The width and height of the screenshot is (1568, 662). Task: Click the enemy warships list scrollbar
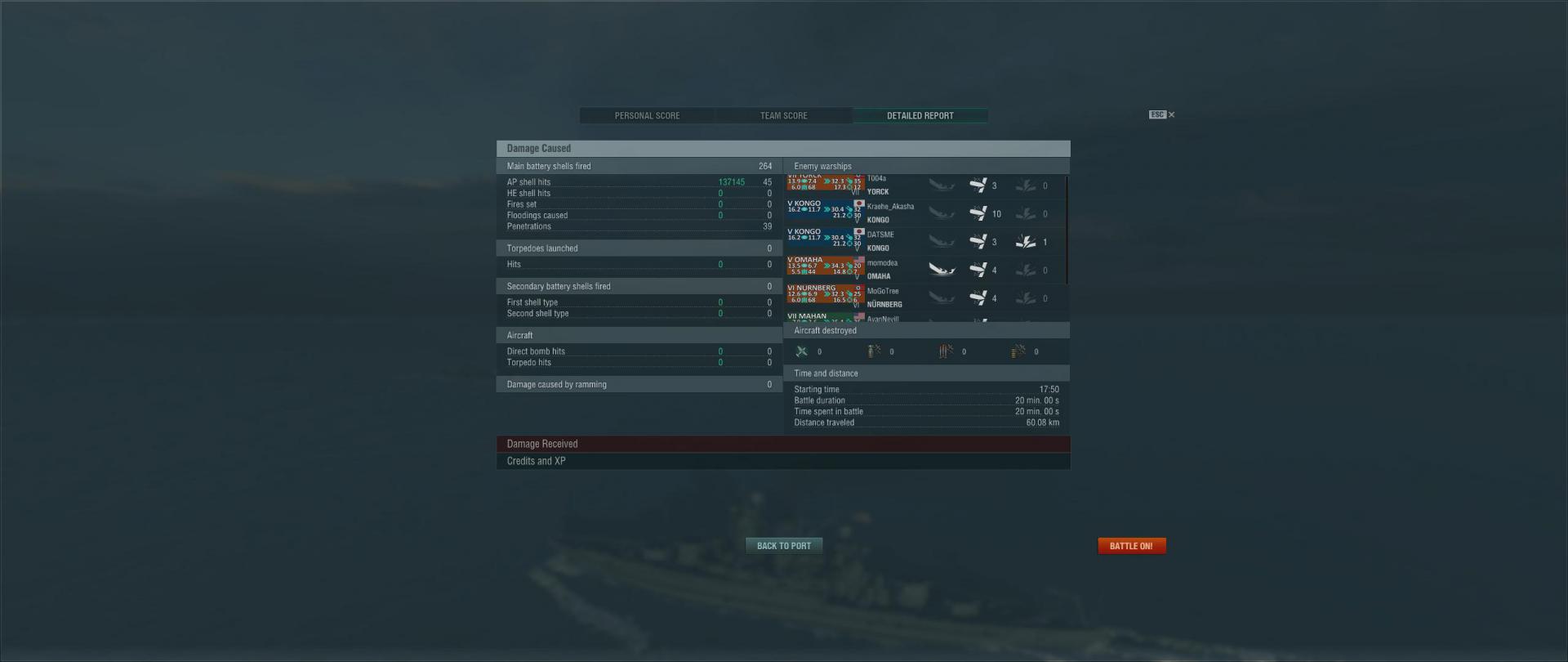1067,230
